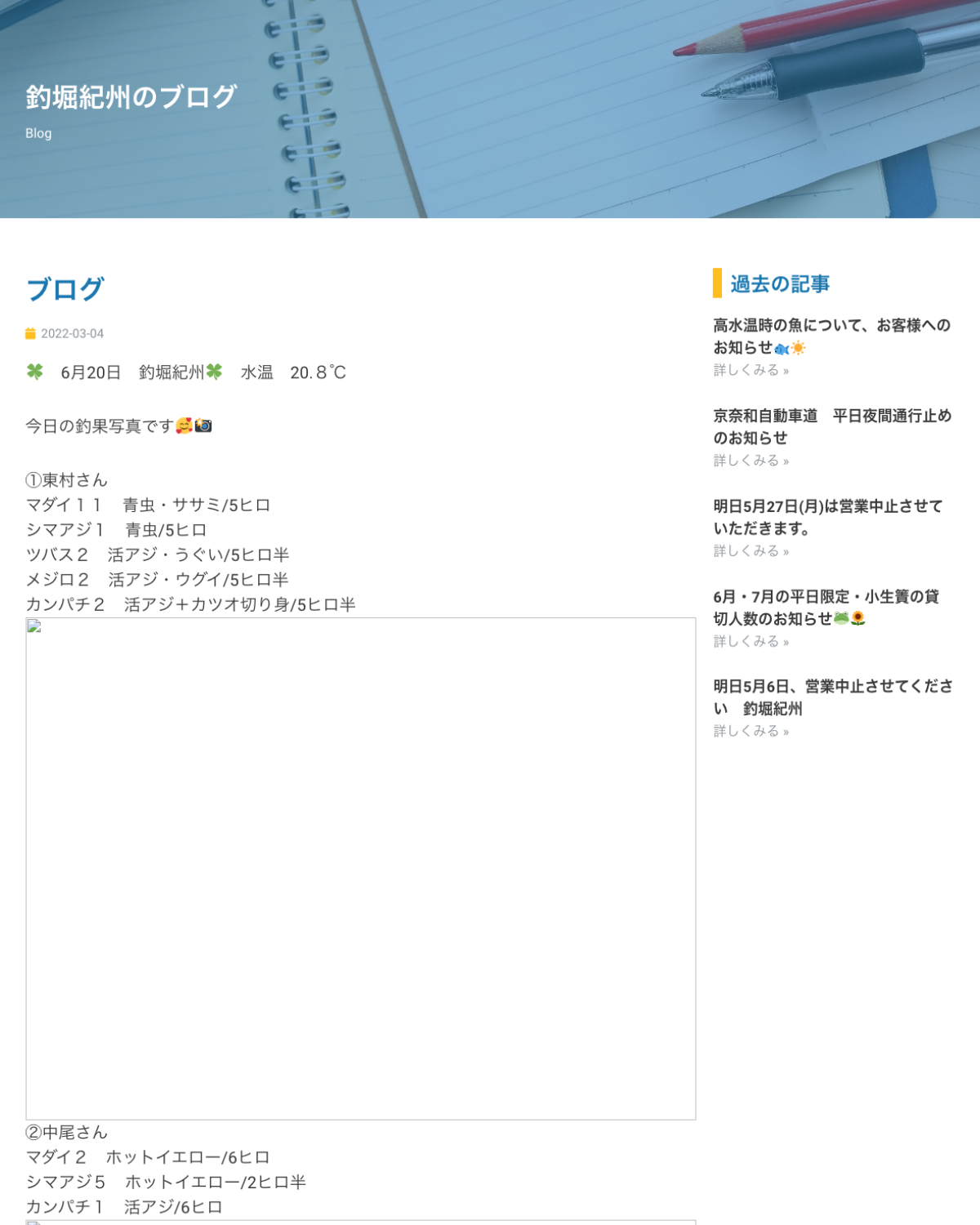The image size is (980, 1225).
Task: Click the clover emoji after 釣堀紀州
Action: pos(214,372)
